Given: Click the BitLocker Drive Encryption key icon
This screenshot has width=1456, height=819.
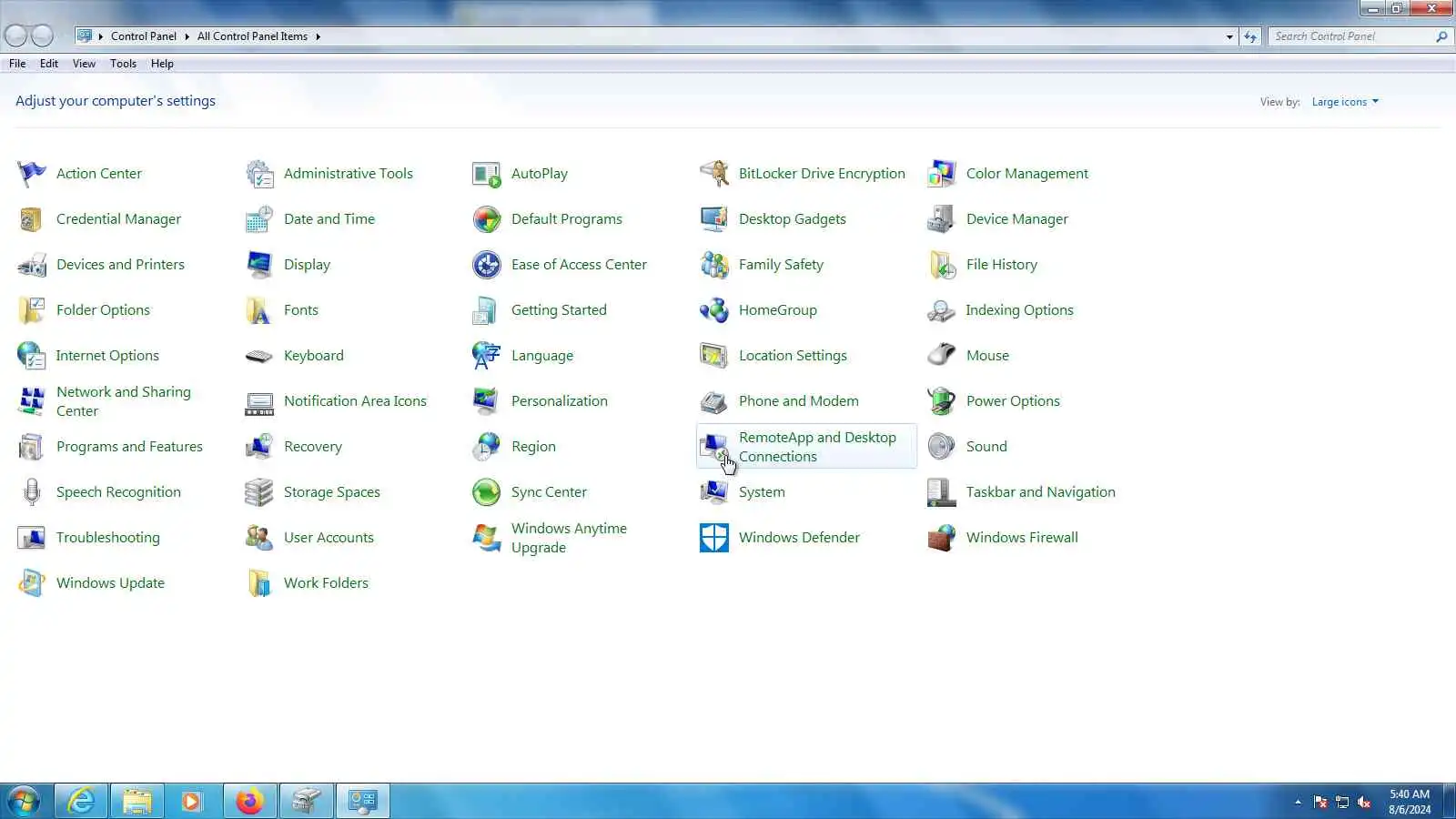Looking at the screenshot, I should 714,173.
